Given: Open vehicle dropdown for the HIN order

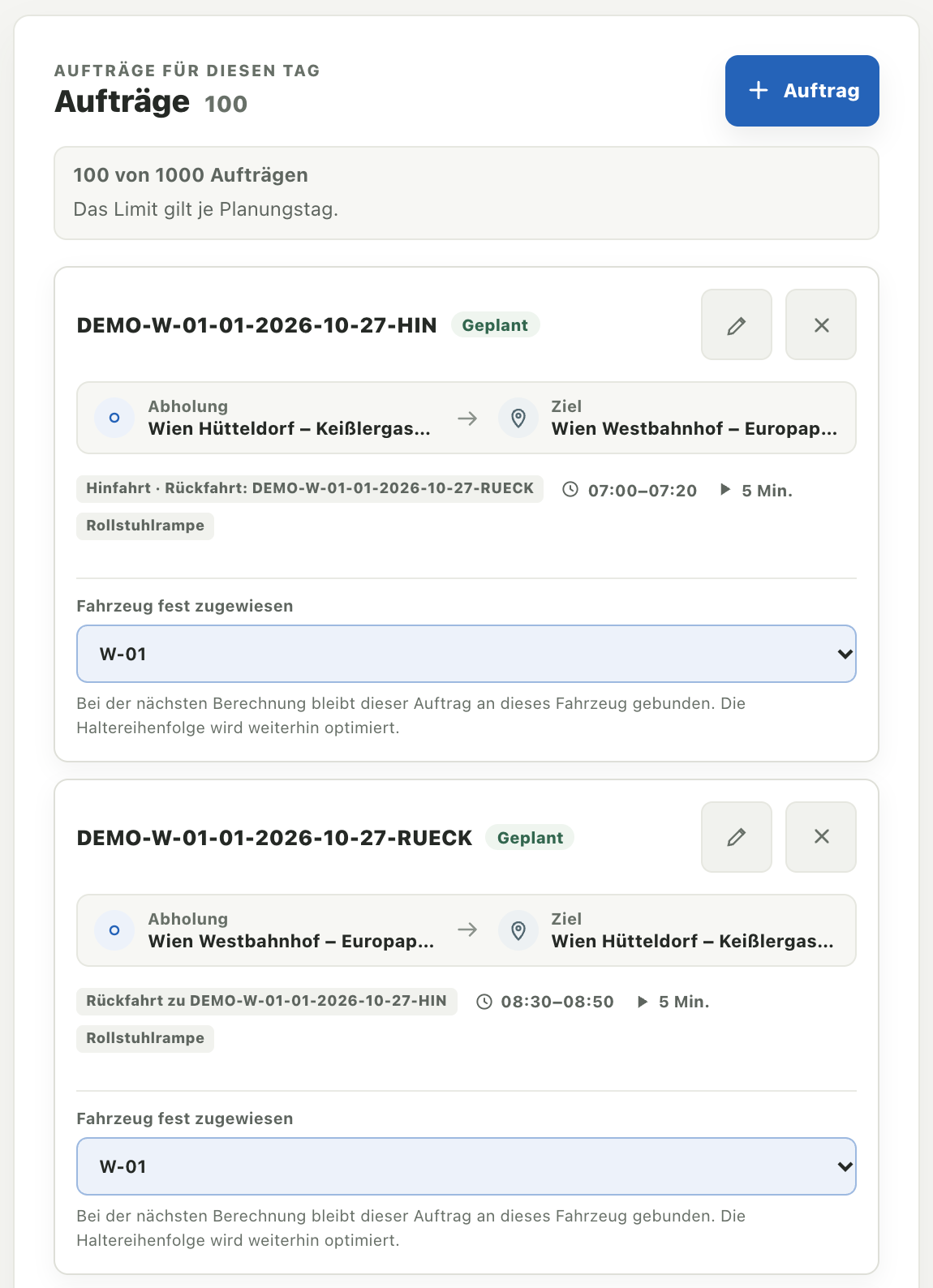Looking at the screenshot, I should 466,654.
